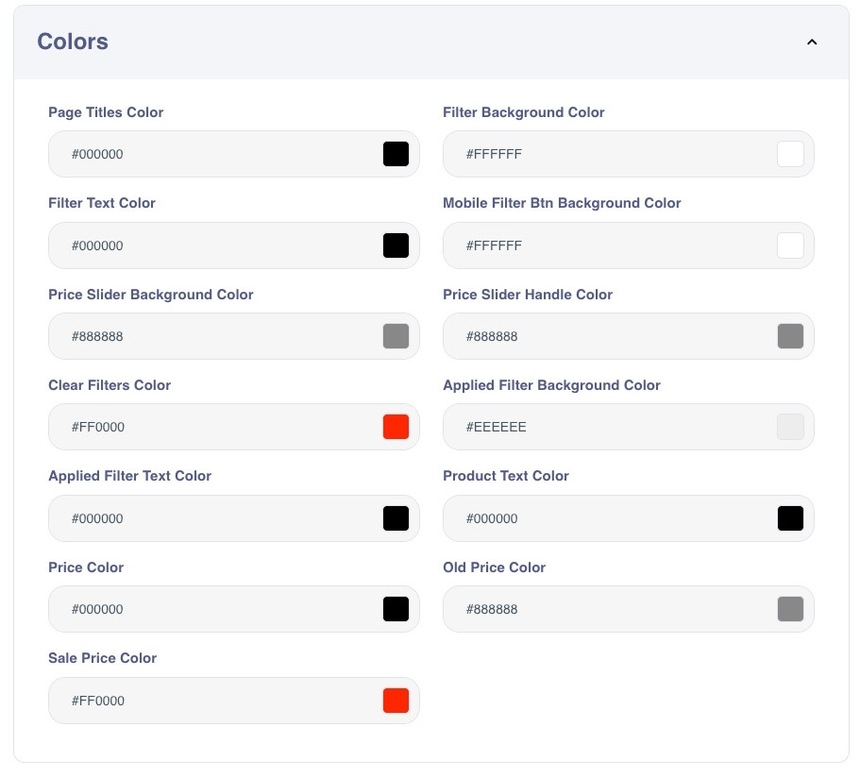860x778 pixels.
Task: Open the Product Text Color swatch
Action: click(x=790, y=518)
